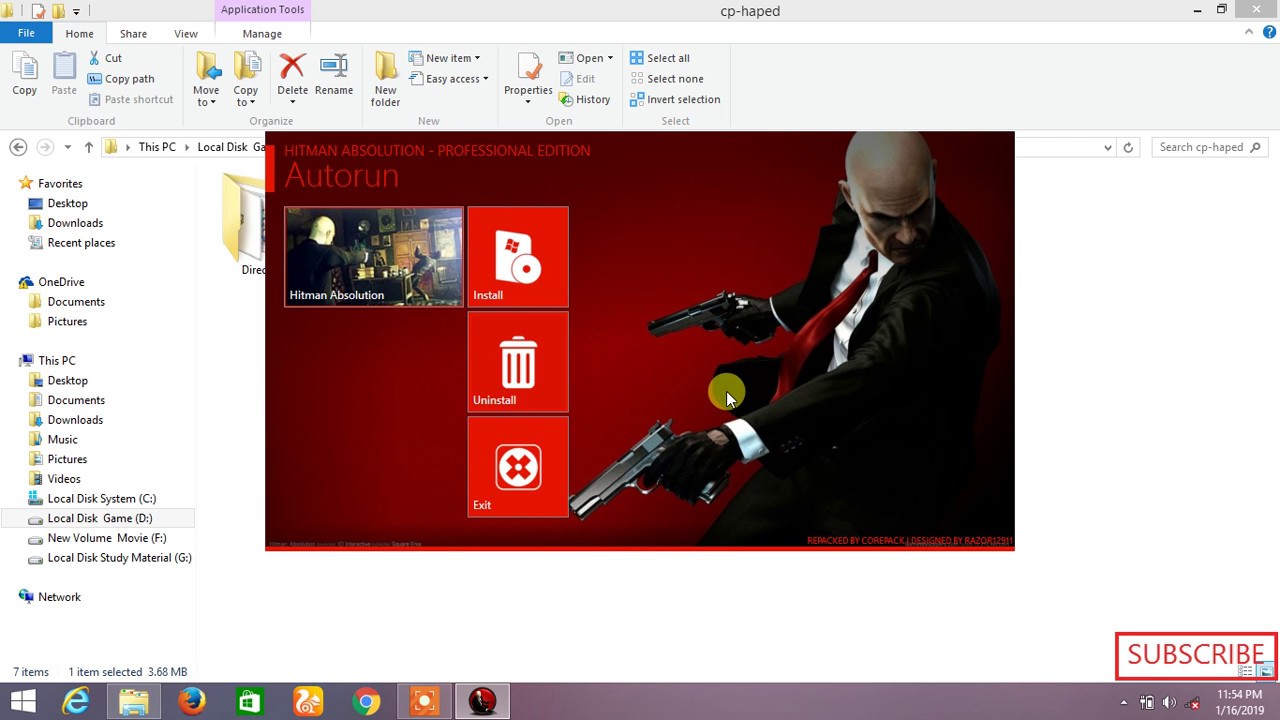Open the History icon in the Open group

(x=586, y=99)
